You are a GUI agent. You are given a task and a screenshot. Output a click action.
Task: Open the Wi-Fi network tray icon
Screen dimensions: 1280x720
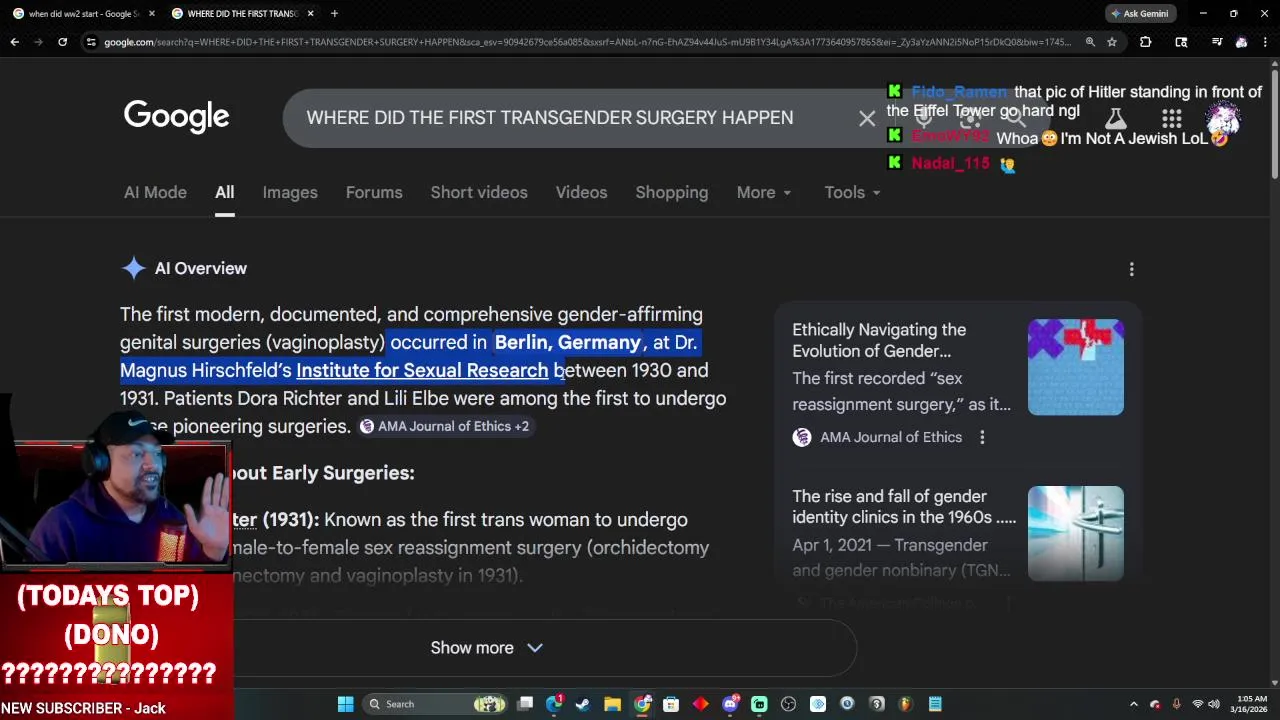(1197, 704)
